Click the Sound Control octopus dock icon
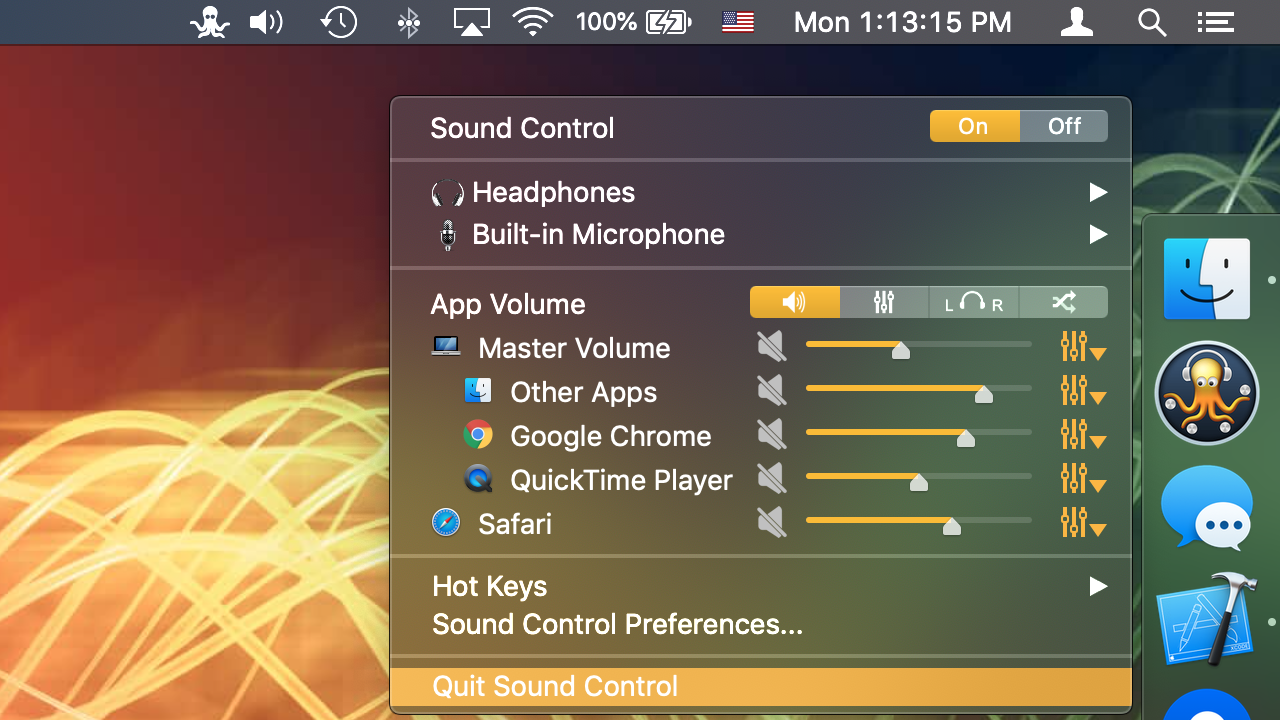Screen dimensions: 1280x720 point(1206,393)
